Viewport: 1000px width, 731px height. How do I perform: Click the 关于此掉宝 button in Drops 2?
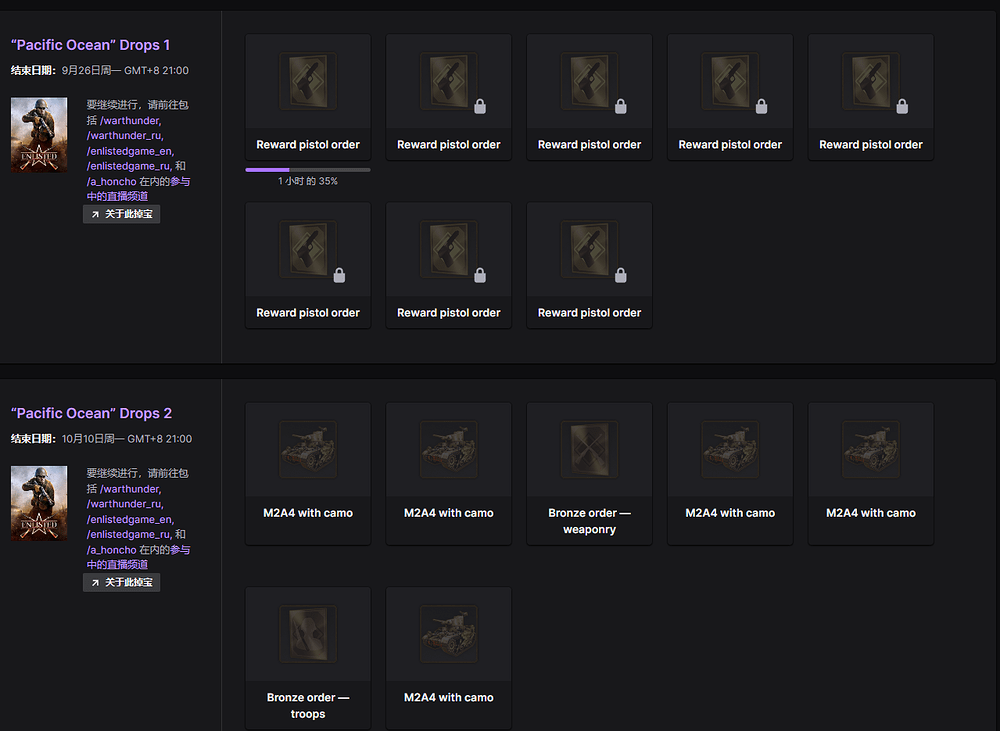pos(121,582)
